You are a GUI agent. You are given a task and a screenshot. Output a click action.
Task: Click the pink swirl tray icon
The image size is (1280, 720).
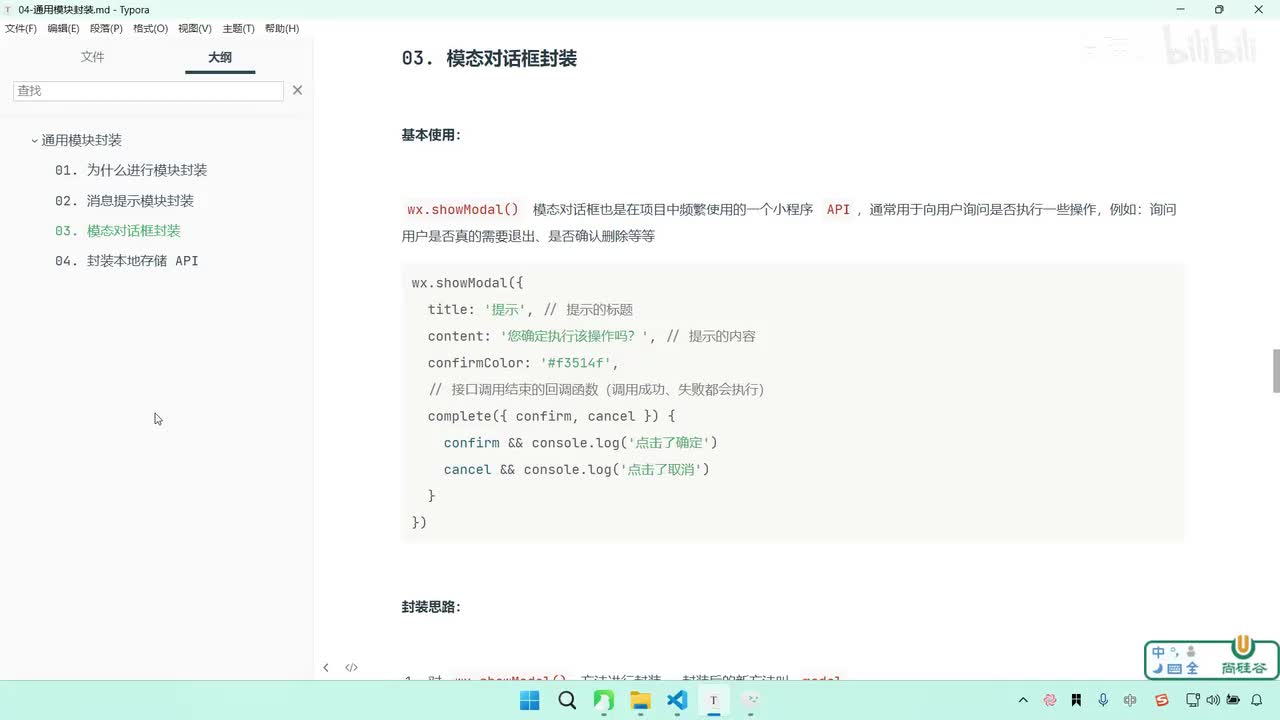(1050, 700)
